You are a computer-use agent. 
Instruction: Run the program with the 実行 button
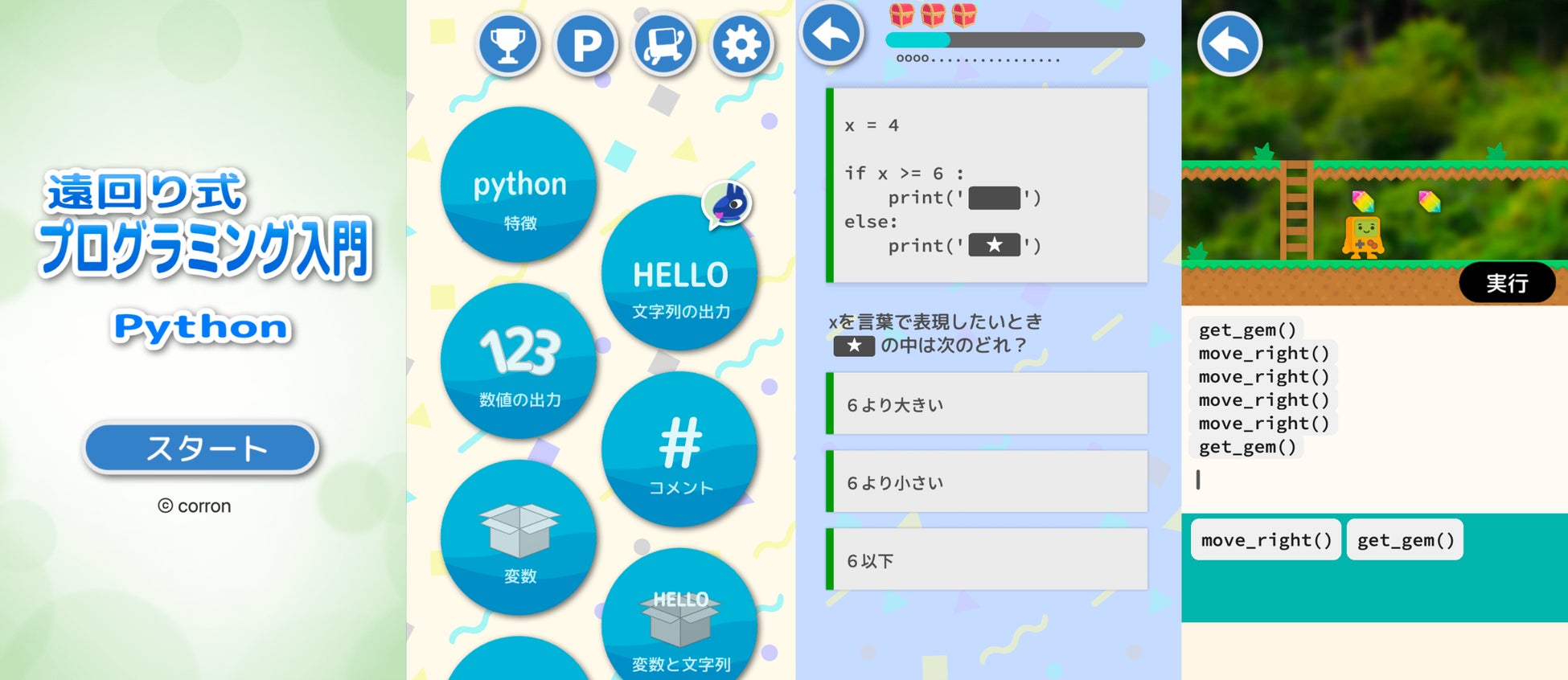[x=1507, y=282]
